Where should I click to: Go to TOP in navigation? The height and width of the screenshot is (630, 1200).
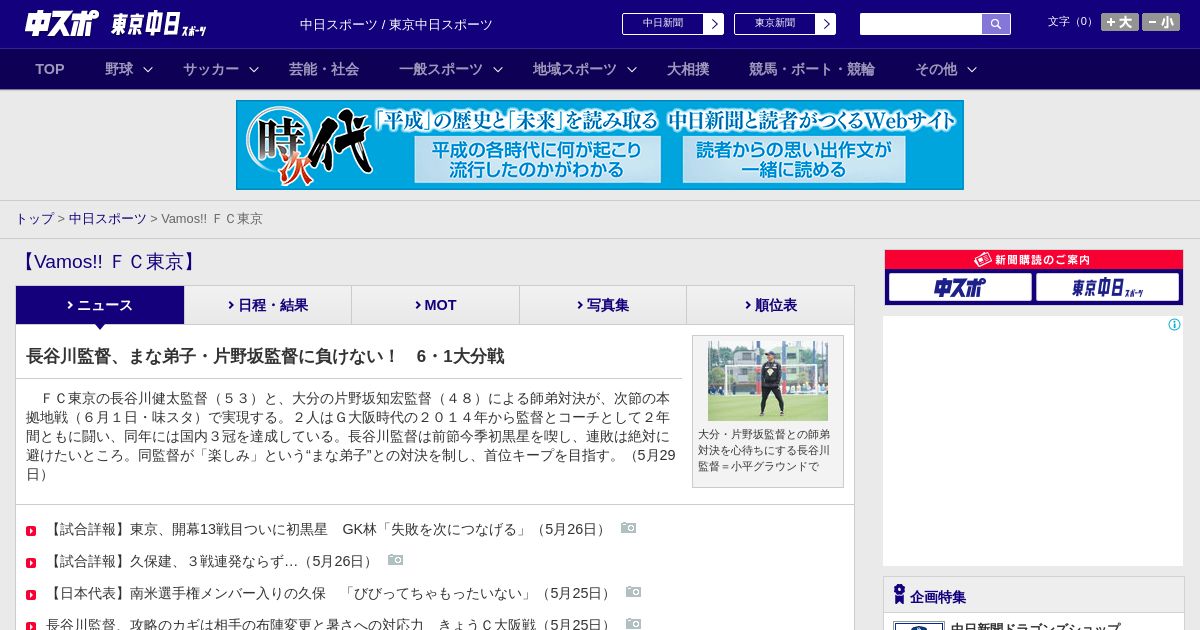pyautogui.click(x=50, y=69)
